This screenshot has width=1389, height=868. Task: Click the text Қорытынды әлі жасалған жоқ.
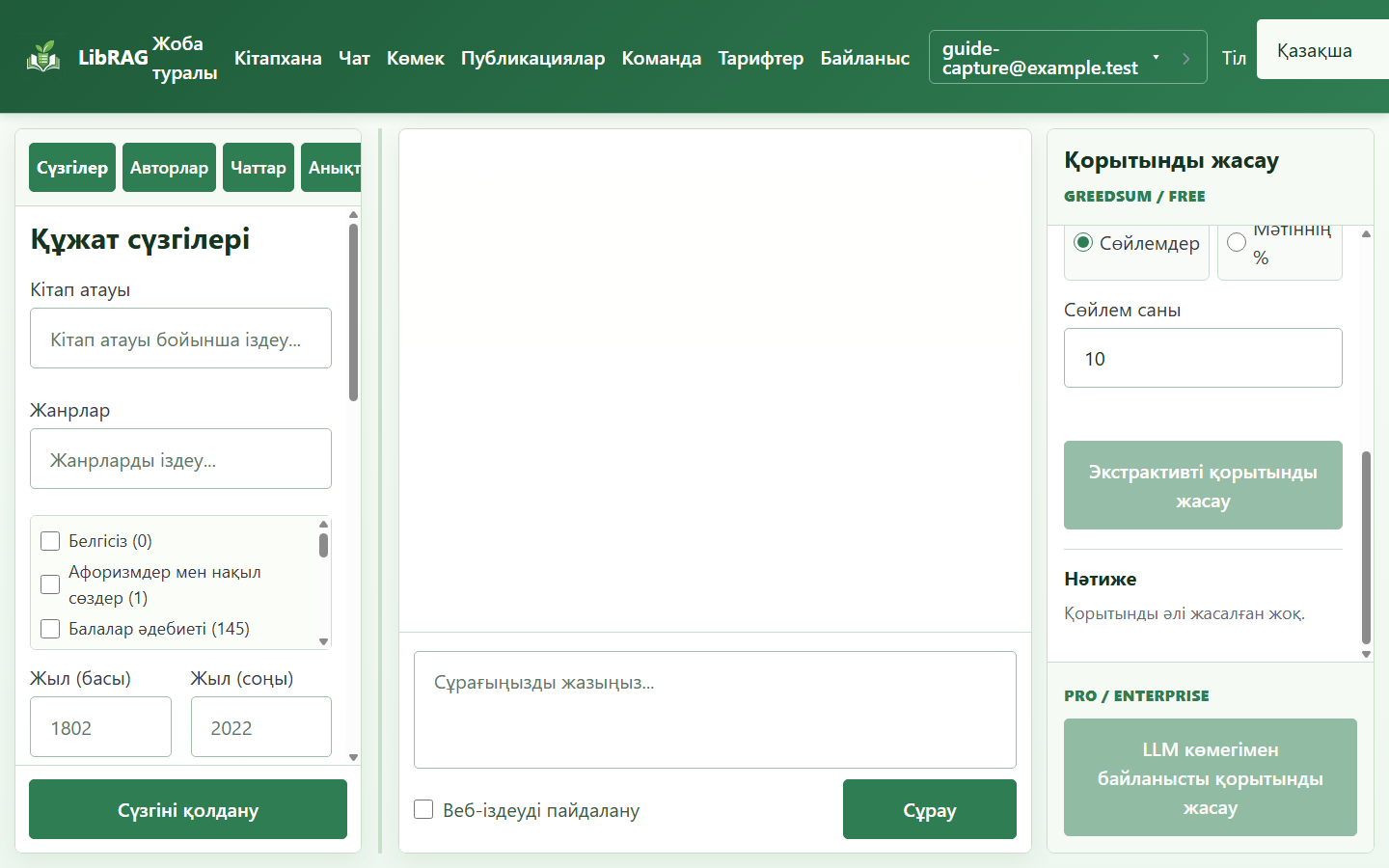pos(1185,613)
